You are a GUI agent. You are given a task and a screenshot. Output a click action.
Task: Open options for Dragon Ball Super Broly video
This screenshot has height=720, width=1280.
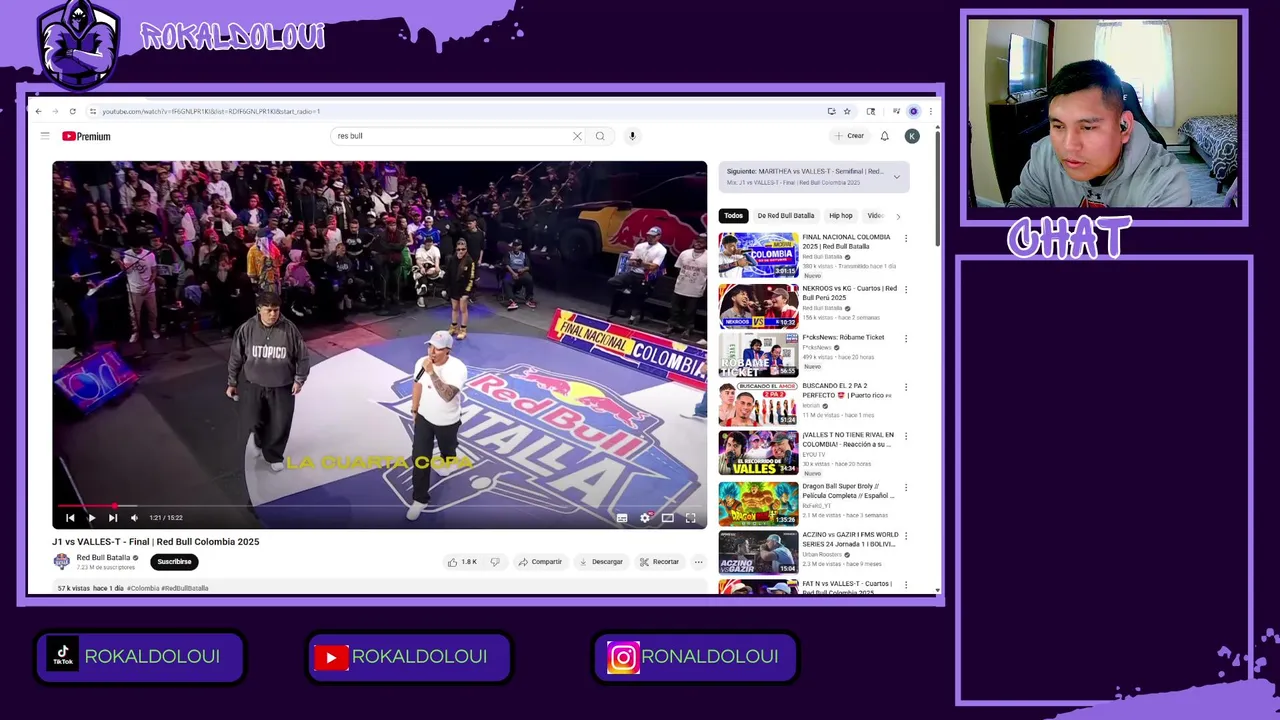[906, 488]
